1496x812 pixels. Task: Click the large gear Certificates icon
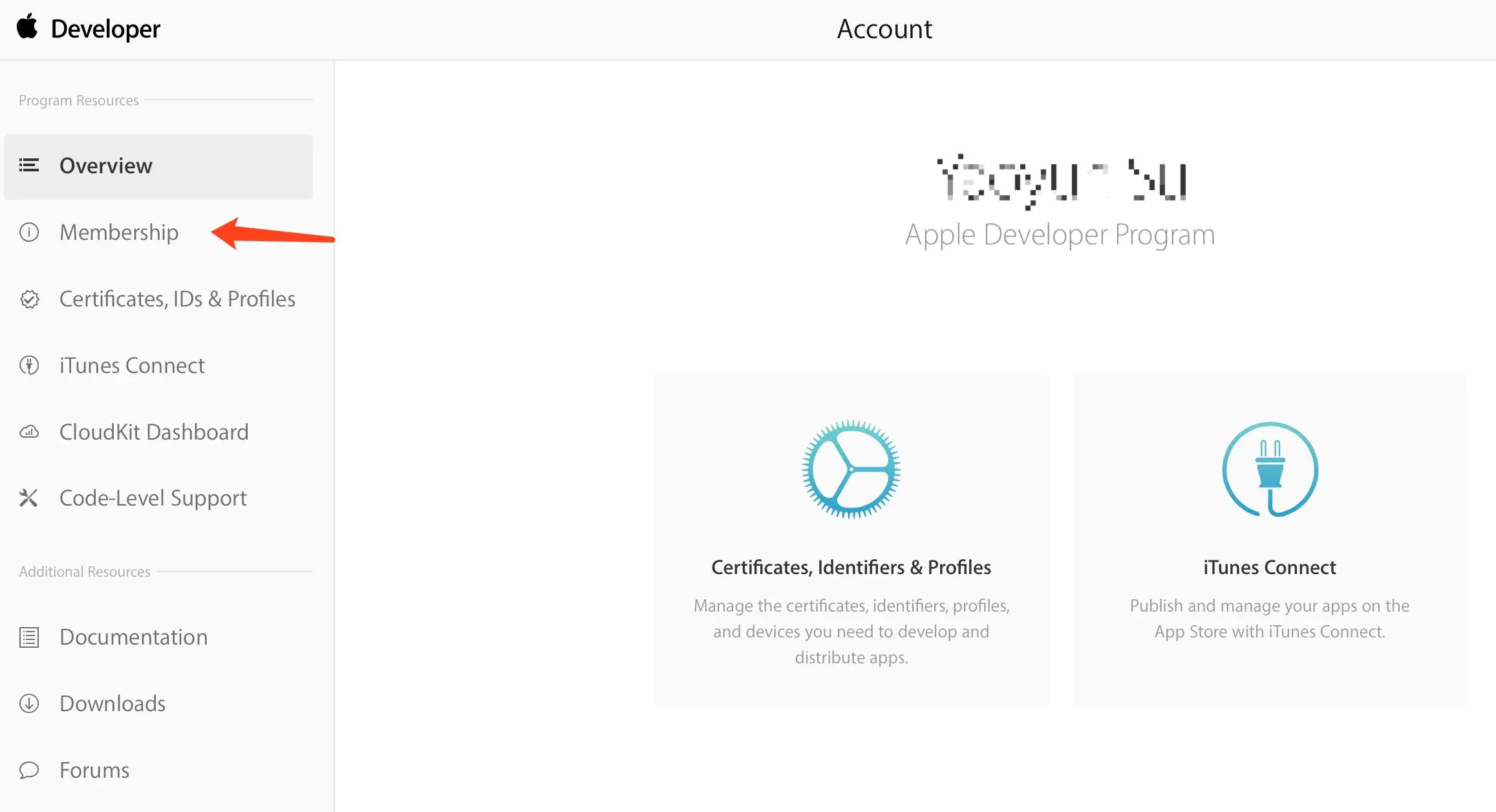[851, 469]
